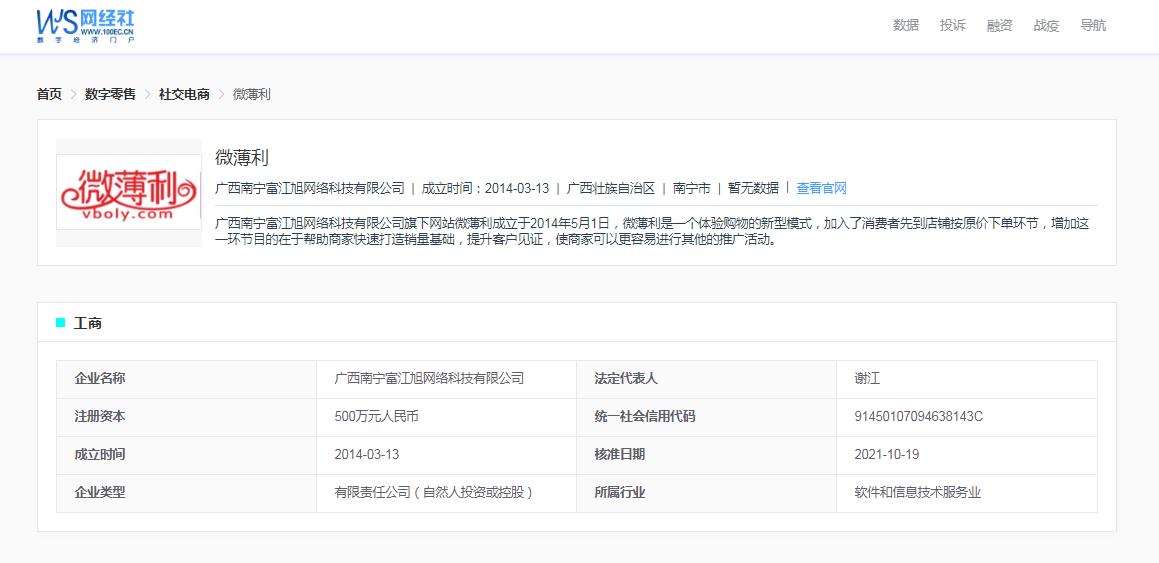1159x563 pixels.
Task: Open the 查看官网 link
Action: click(821, 188)
